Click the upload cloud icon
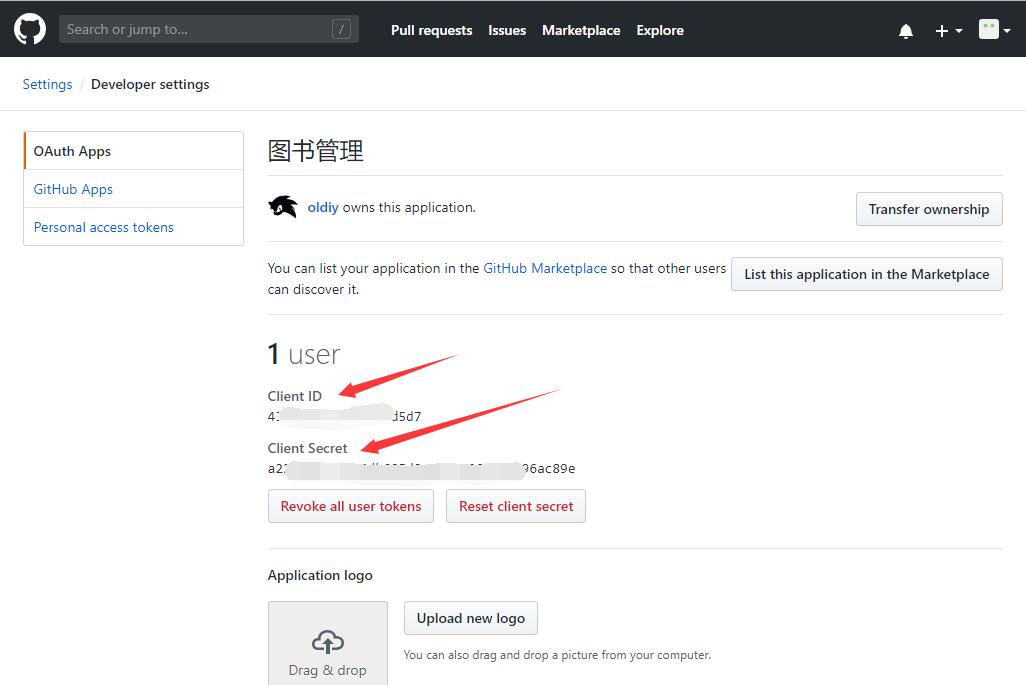The width and height of the screenshot is (1026, 685). point(327,641)
